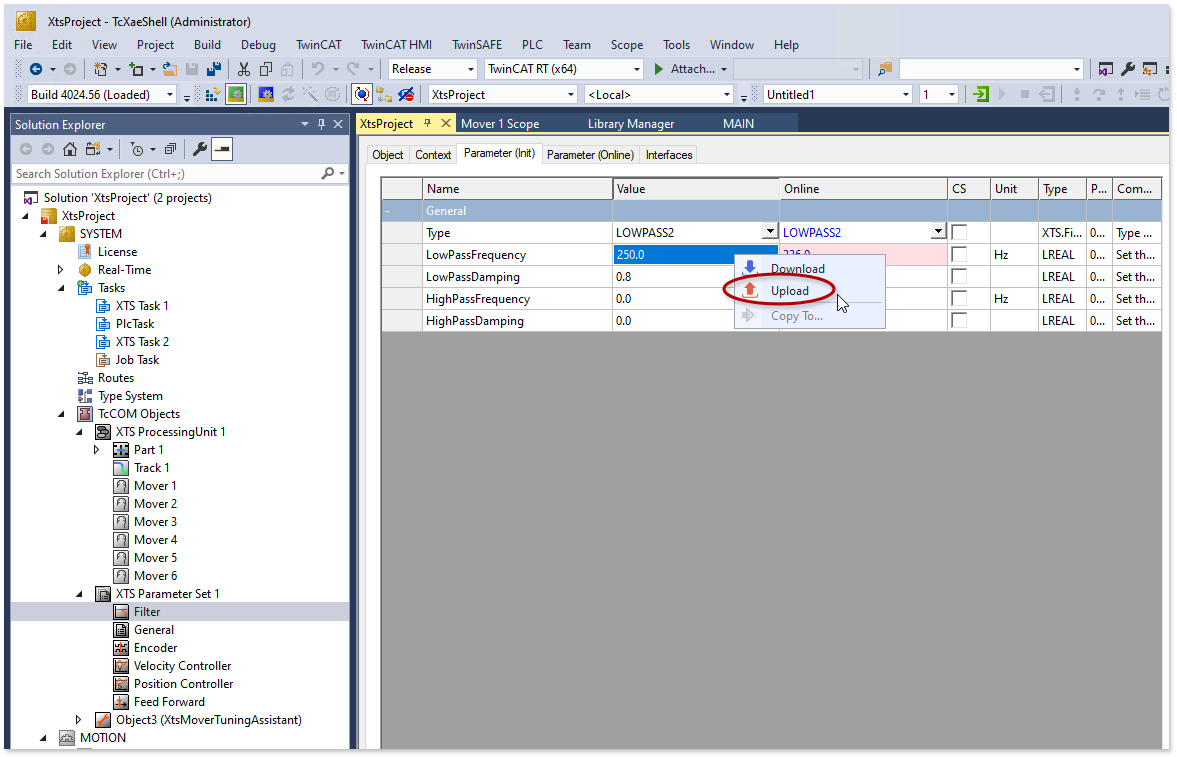Toggle the Preview Selected Items button
Image resolution: width=1177 pixels, height=757 pixels.
pyautogui.click(x=222, y=149)
